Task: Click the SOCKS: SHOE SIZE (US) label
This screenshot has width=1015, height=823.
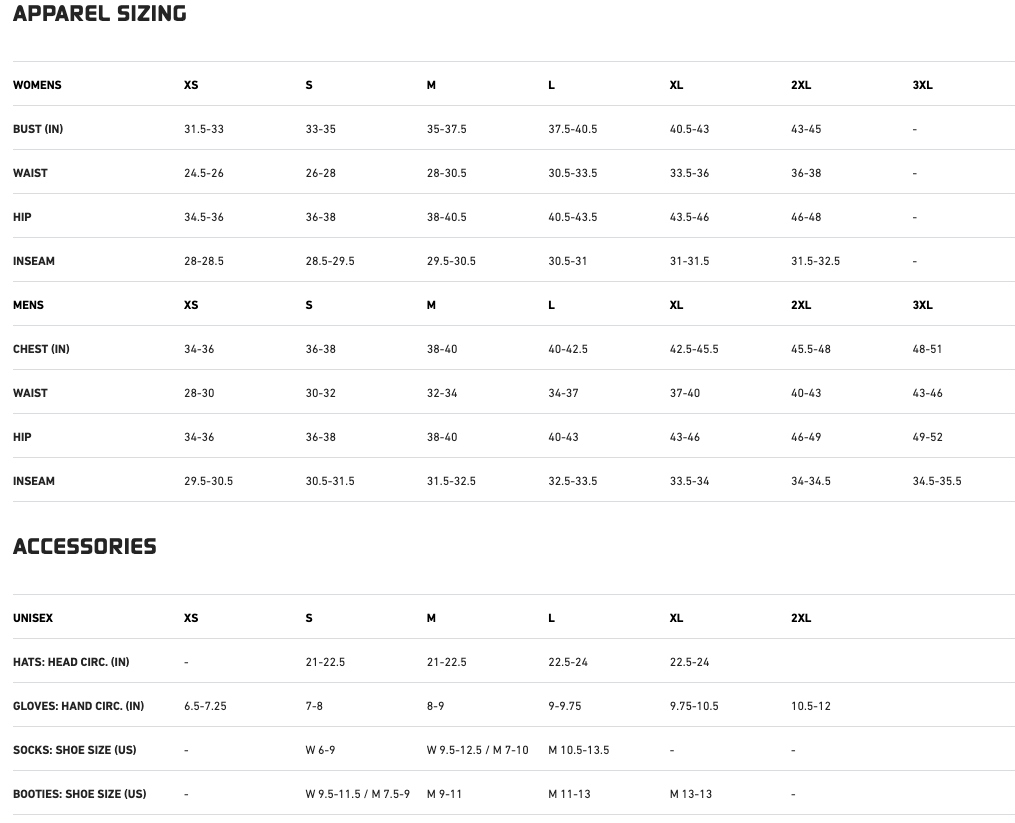Action: (75, 750)
